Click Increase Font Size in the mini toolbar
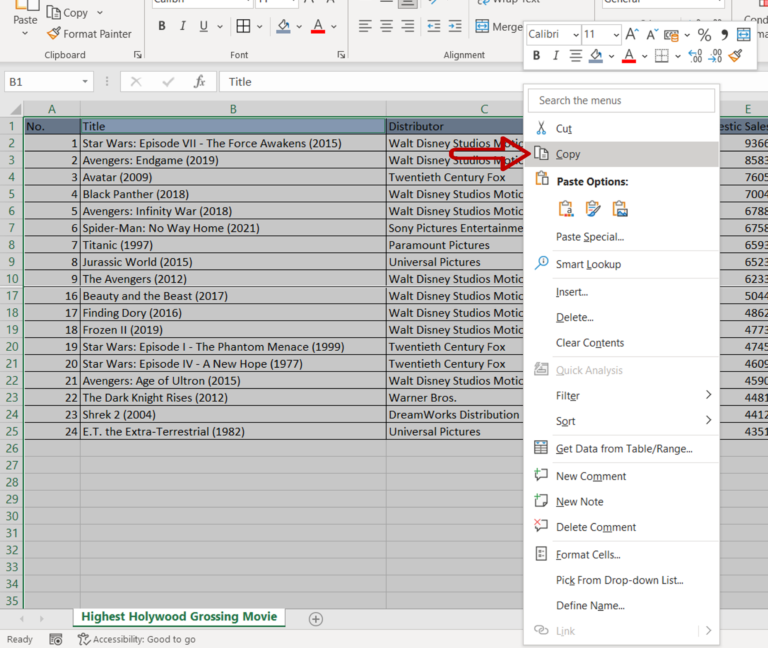 632,35
